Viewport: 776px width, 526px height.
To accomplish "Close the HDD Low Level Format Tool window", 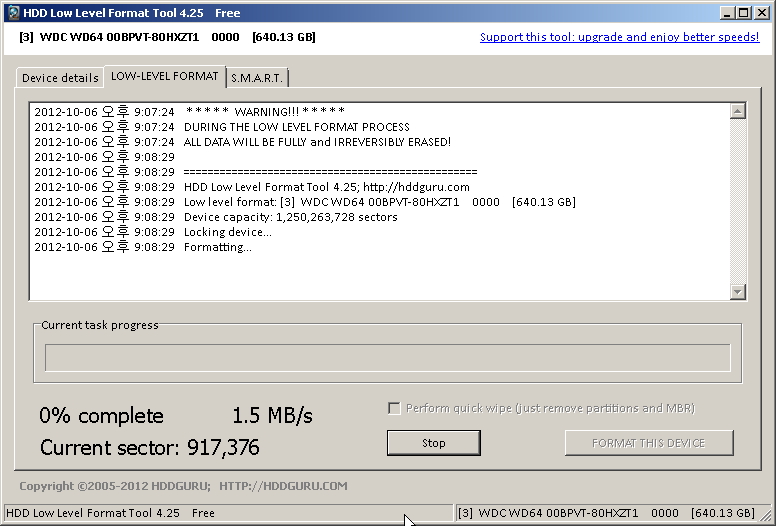I will click(x=761, y=13).
